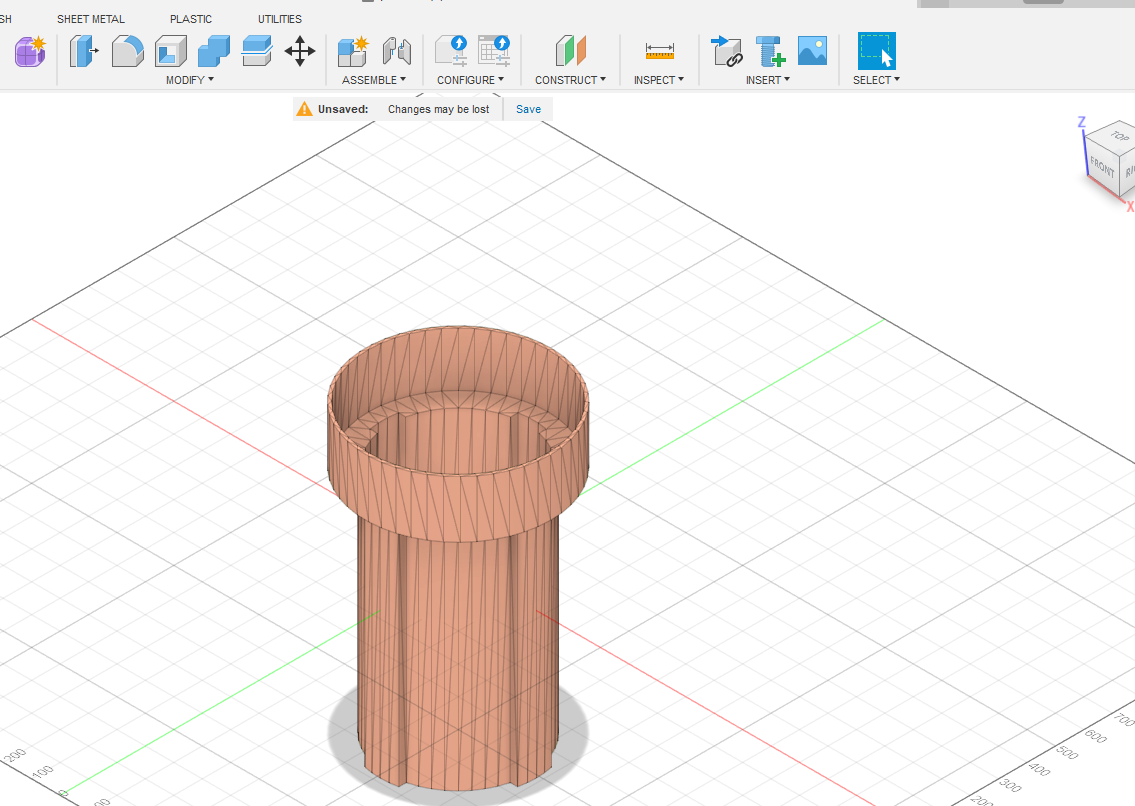This screenshot has height=806, width=1135.
Task: Click the Unsaved warning triangle icon
Action: click(x=305, y=109)
